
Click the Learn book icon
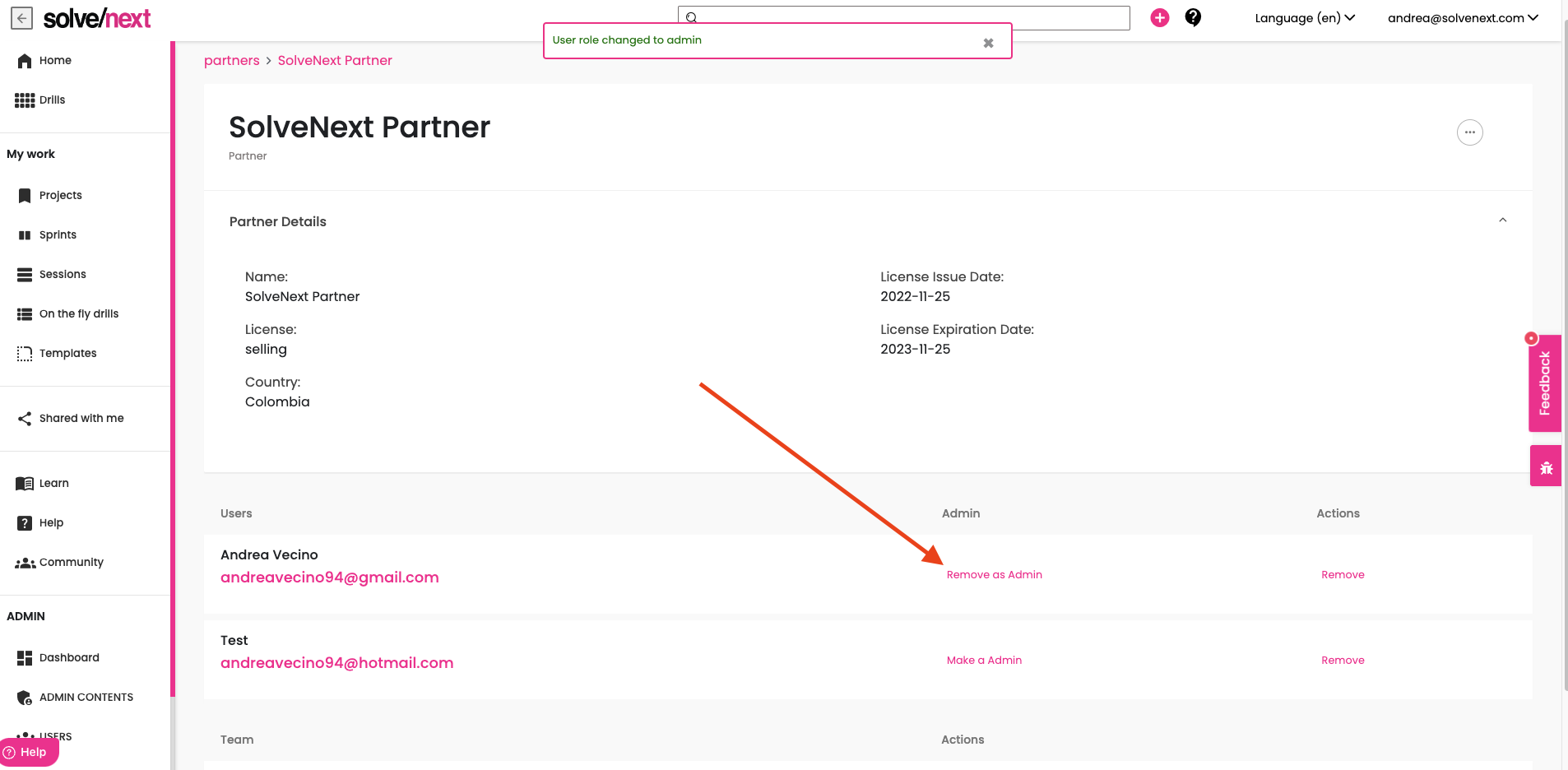[x=25, y=484]
